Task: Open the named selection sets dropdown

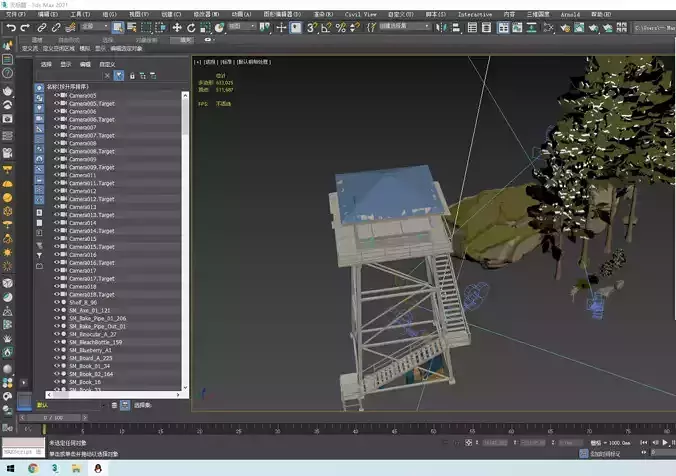Action: 404,27
